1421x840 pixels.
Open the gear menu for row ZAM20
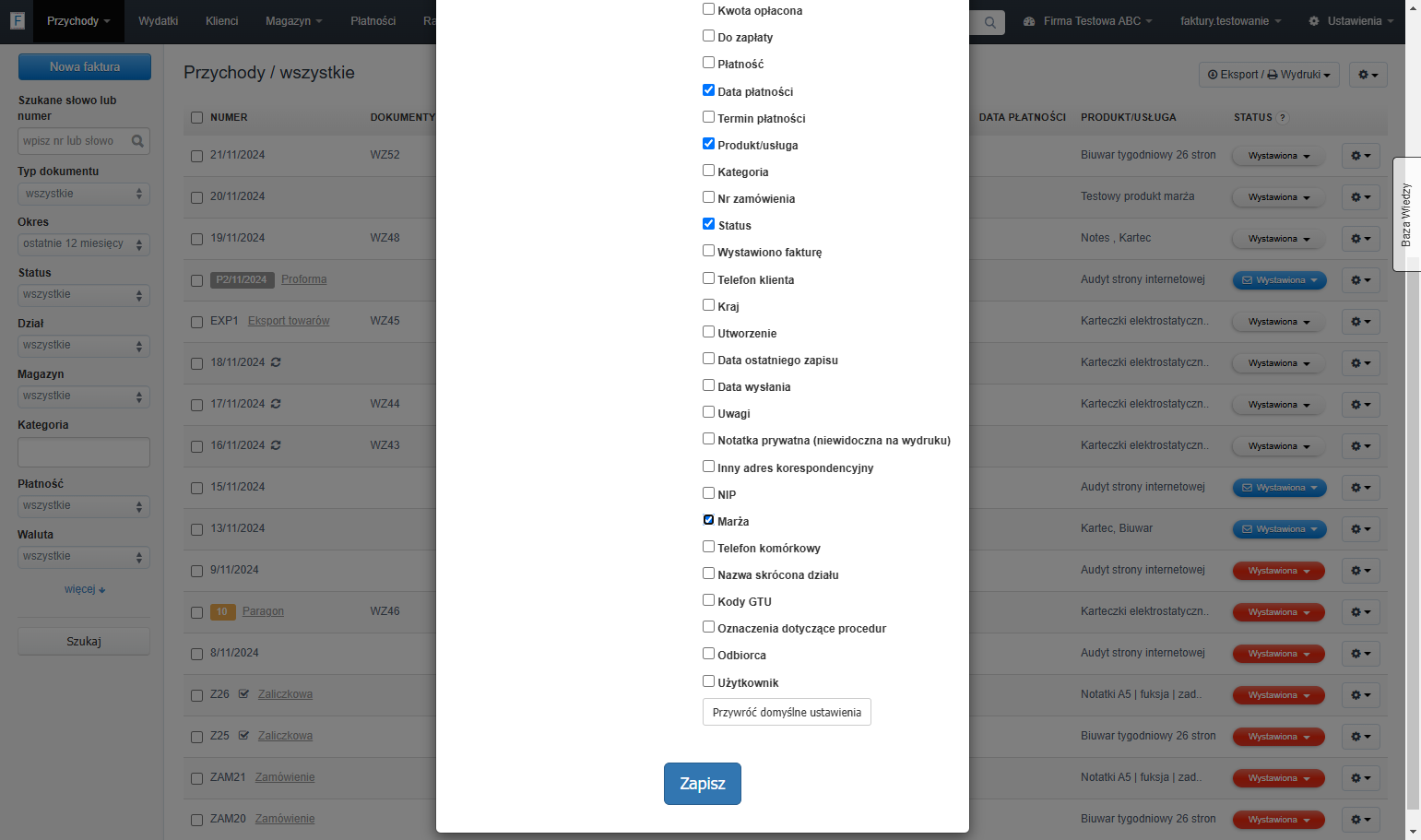[1361, 820]
